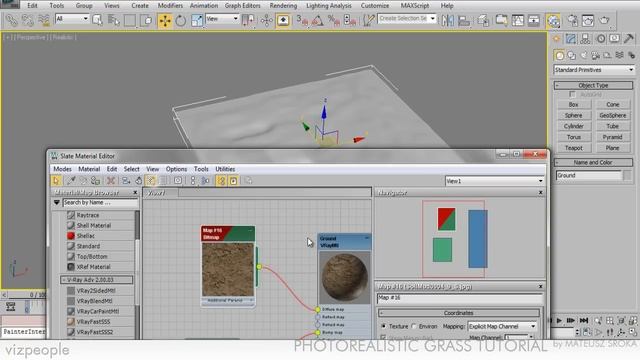Viewport: 640px width, 360px height.
Task: Collapse the V-Ray Adv 2.00.03 group
Action: 97,280
